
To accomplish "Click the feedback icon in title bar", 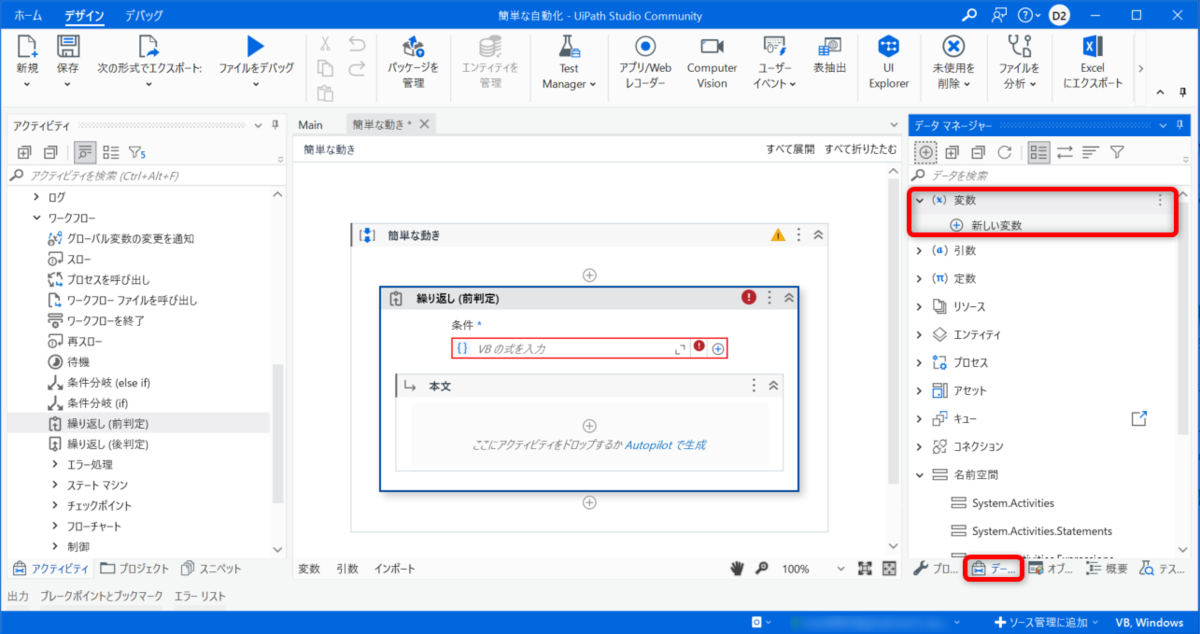I will [x=997, y=15].
